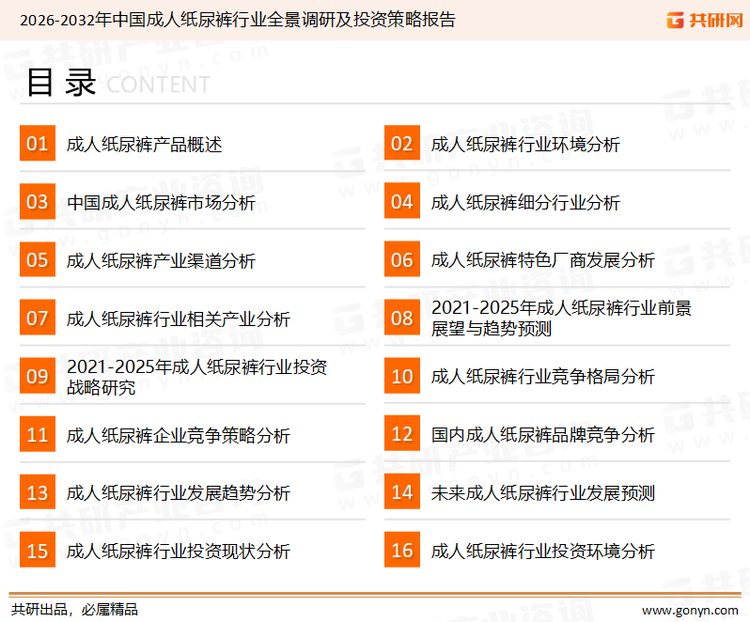
Task: Select the orange 08 number badge
Action: pyautogui.click(x=402, y=318)
